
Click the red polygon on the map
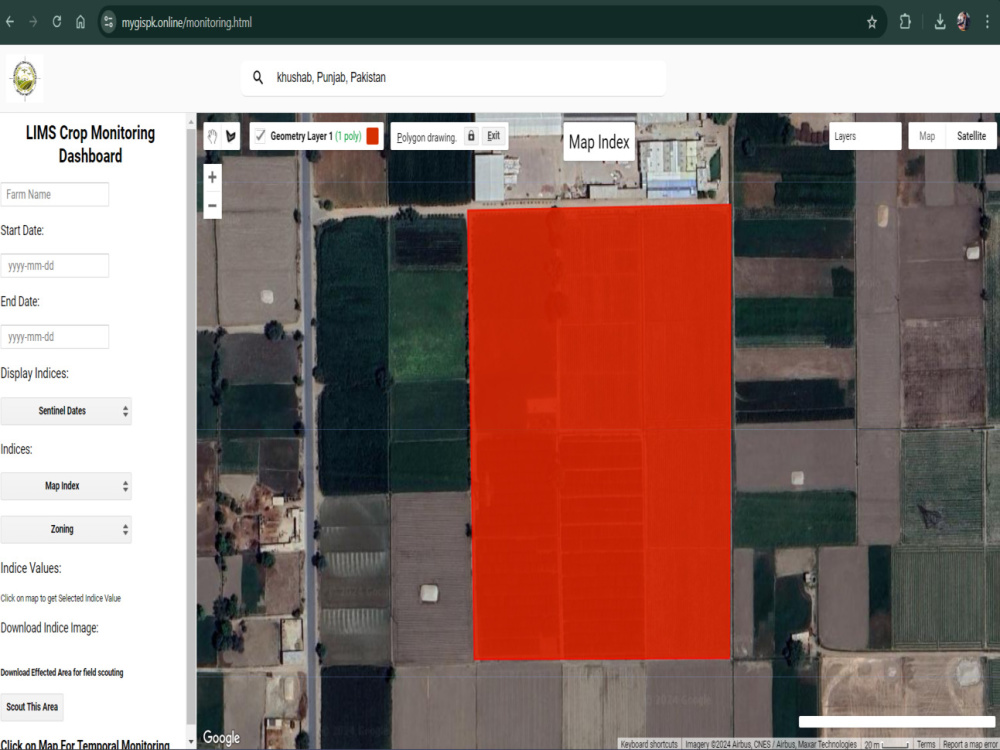coord(601,432)
